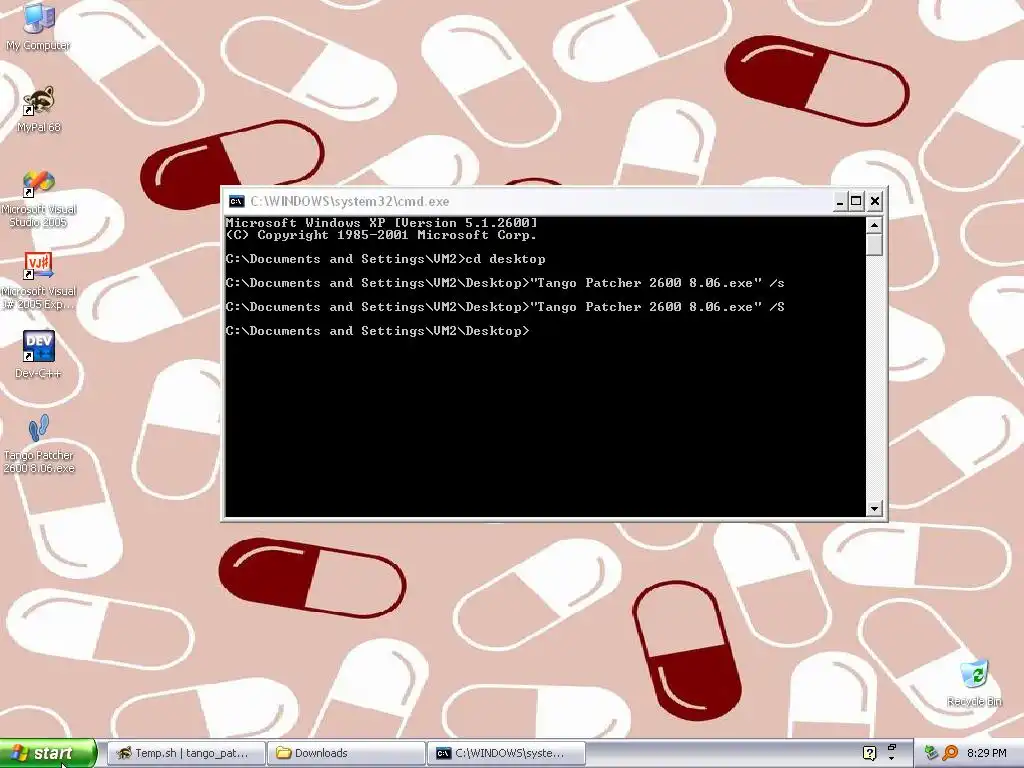This screenshot has height=768, width=1024.
Task: Click the Safely Remove Hardware tray icon
Action: [932, 753]
